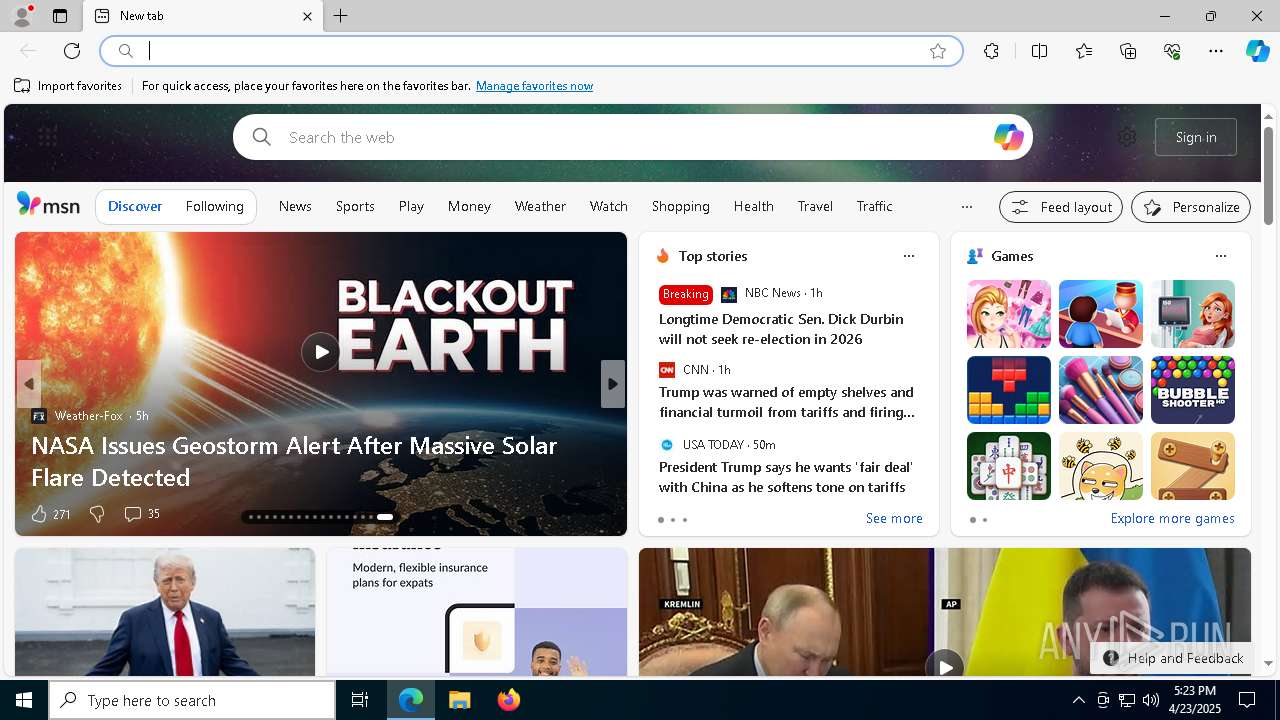The height and width of the screenshot is (720, 1280).
Task: Open the apps grid launcher icon
Action: pos(47,136)
